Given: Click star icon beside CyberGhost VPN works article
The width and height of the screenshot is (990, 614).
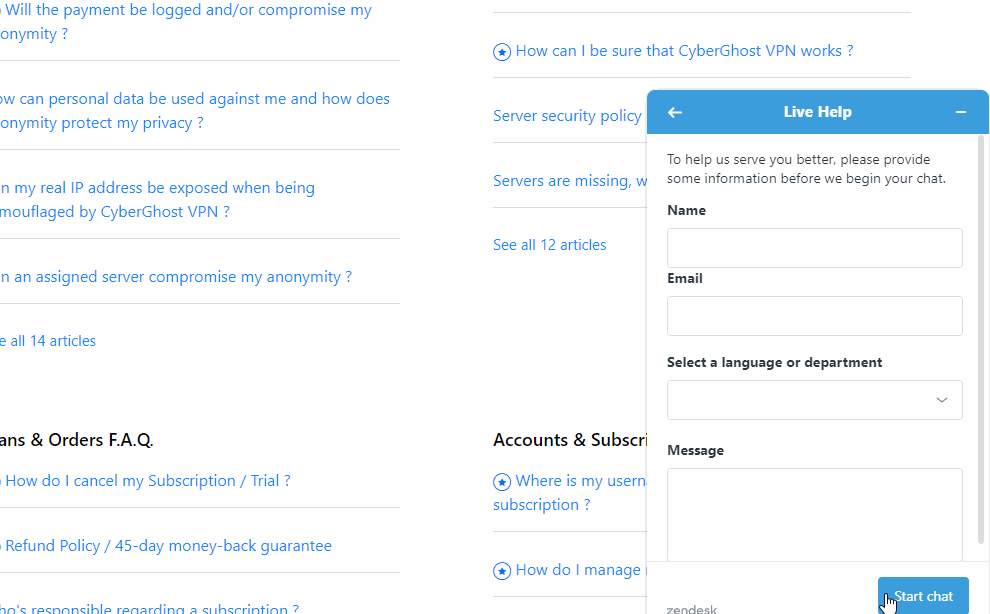Looking at the screenshot, I should point(502,52).
